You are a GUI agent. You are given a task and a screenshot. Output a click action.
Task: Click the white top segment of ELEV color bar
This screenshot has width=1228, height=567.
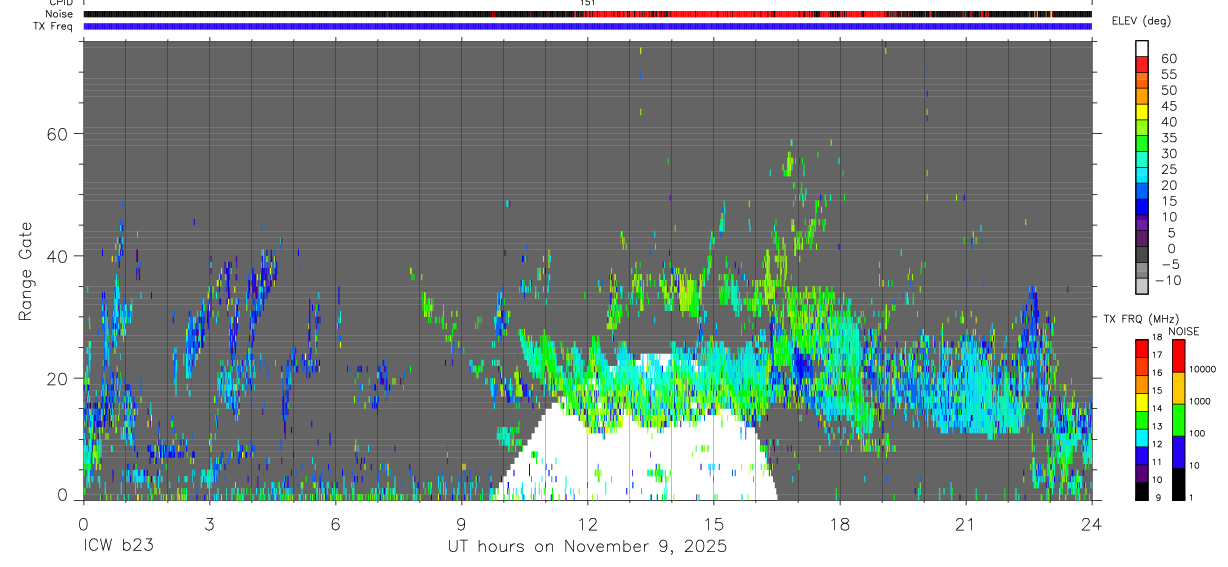(1142, 47)
